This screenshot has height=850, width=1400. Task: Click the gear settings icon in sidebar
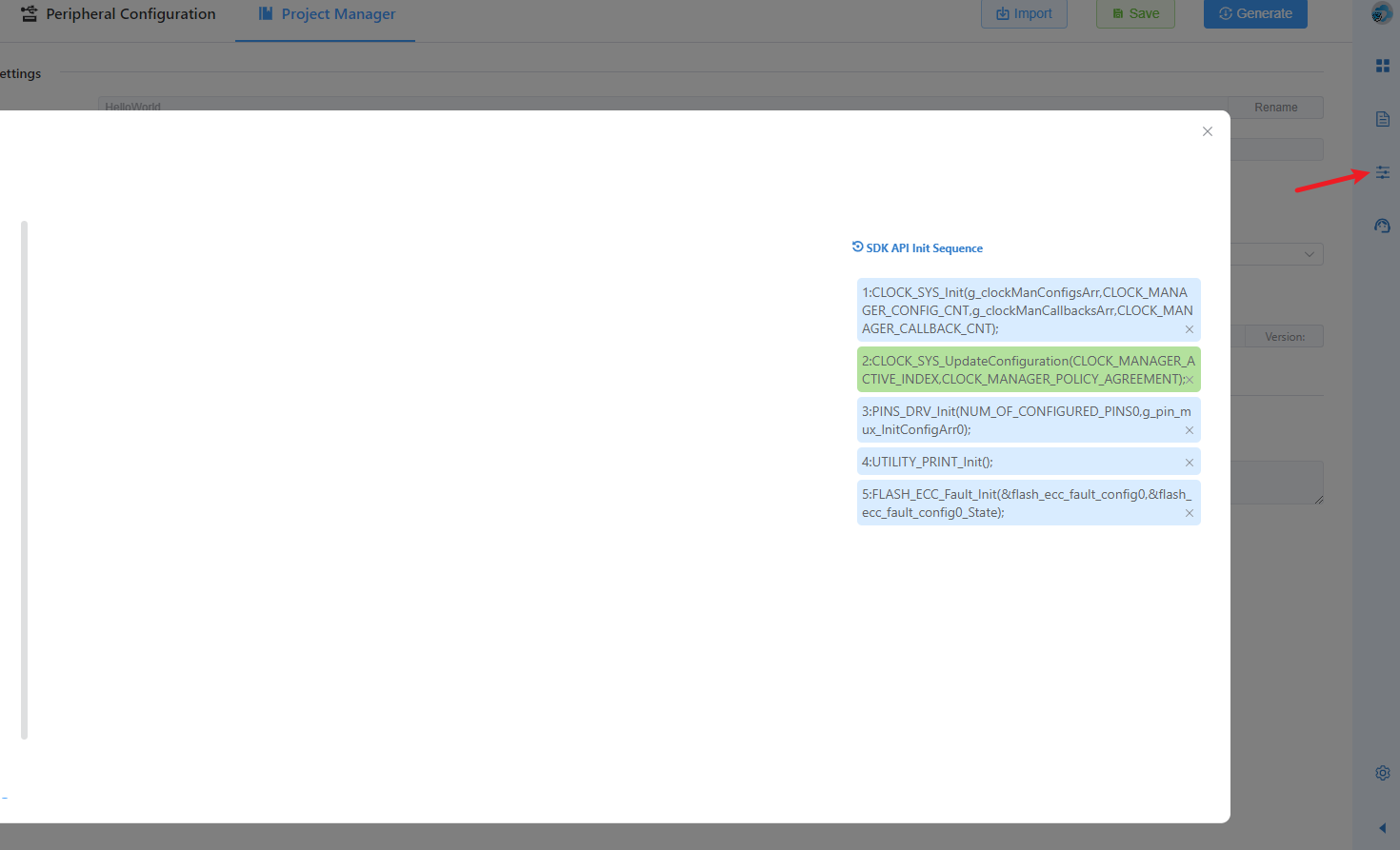(1382, 773)
